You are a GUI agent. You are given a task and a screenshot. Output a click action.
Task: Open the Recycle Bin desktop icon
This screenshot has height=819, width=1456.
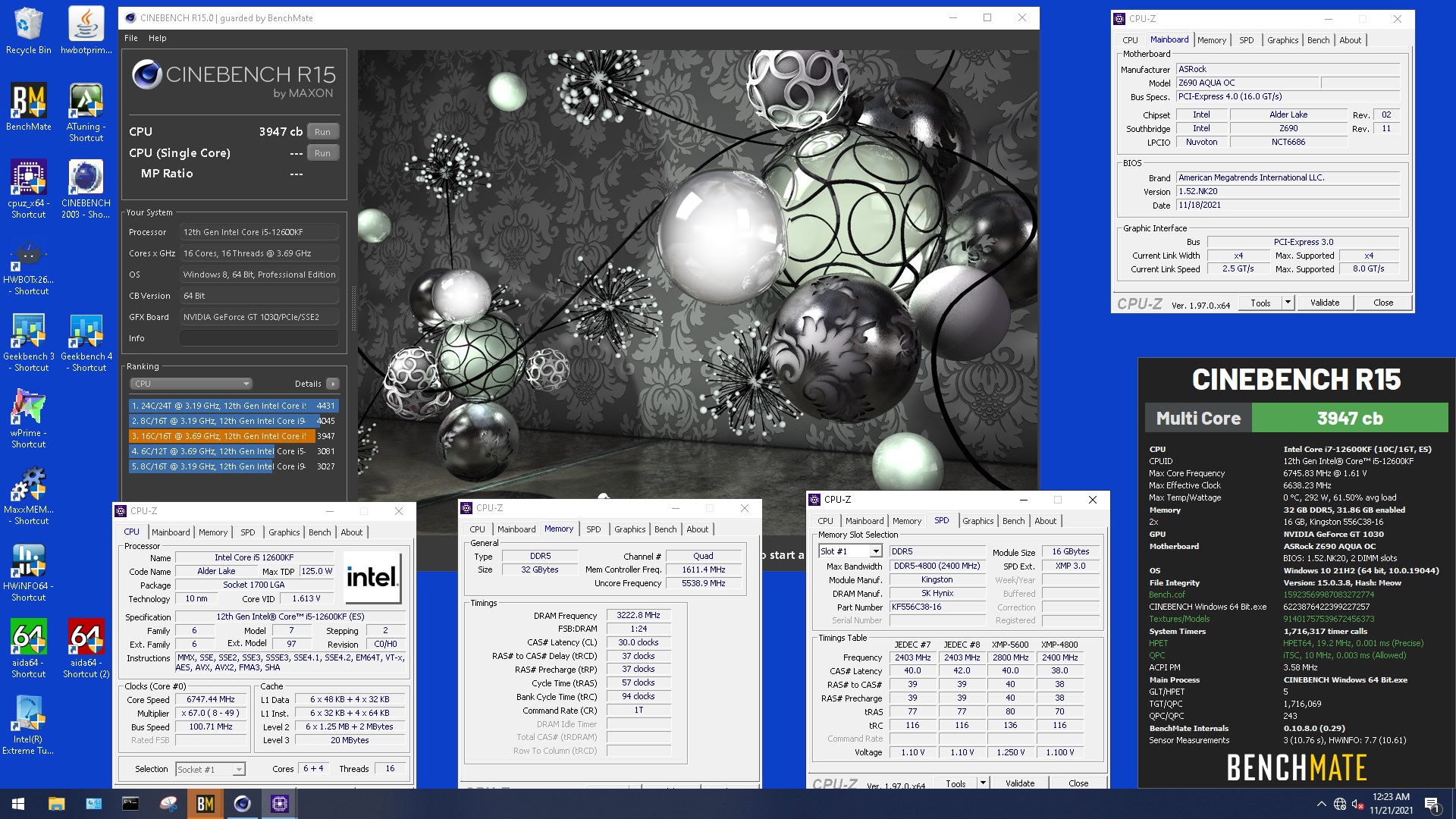(28, 30)
